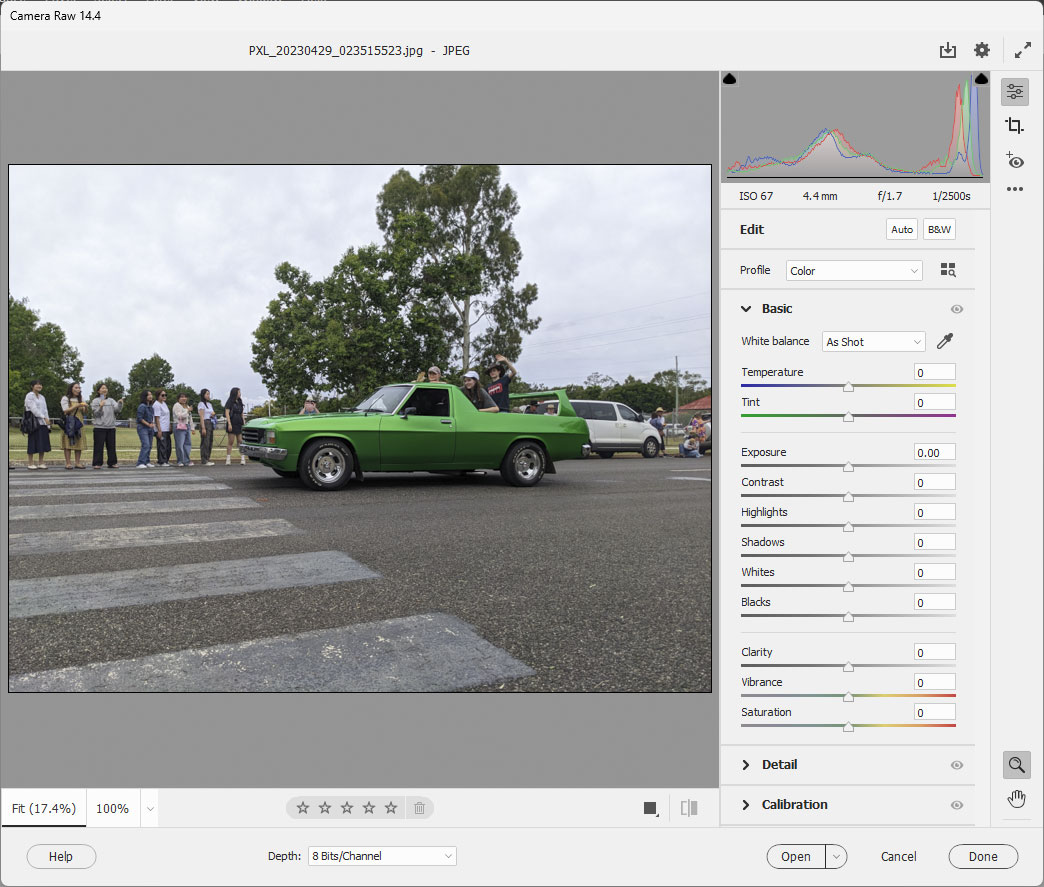Toggle Detail panel visibility eye
This screenshot has height=887, width=1044.
[957, 765]
